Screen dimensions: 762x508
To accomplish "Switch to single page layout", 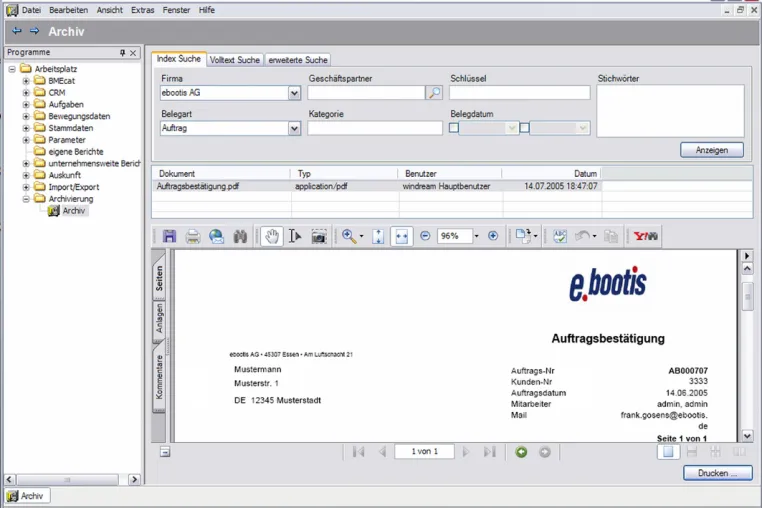I will coord(668,452).
